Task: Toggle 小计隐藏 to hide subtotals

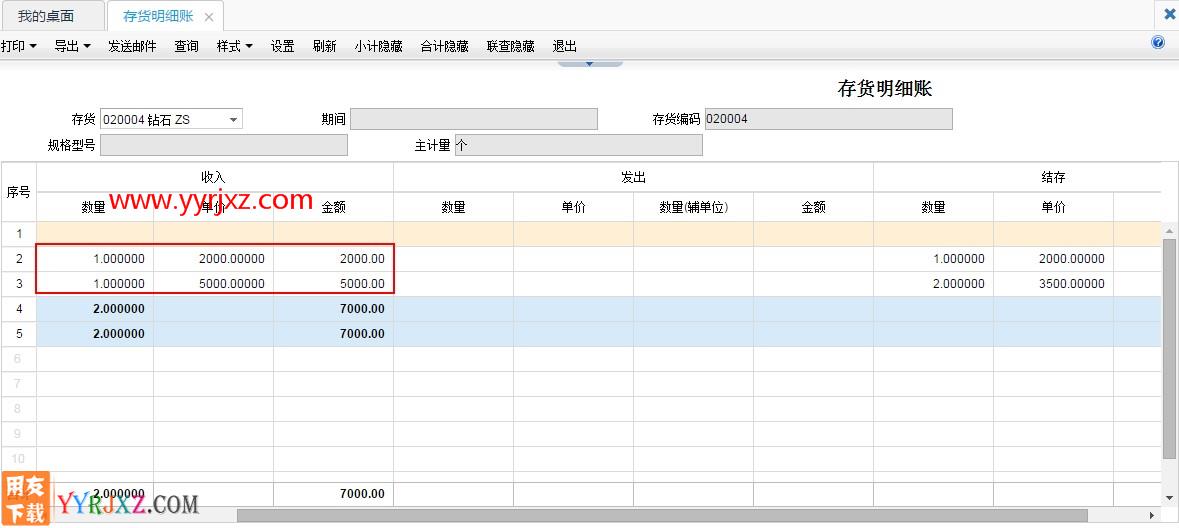Action: pos(378,46)
